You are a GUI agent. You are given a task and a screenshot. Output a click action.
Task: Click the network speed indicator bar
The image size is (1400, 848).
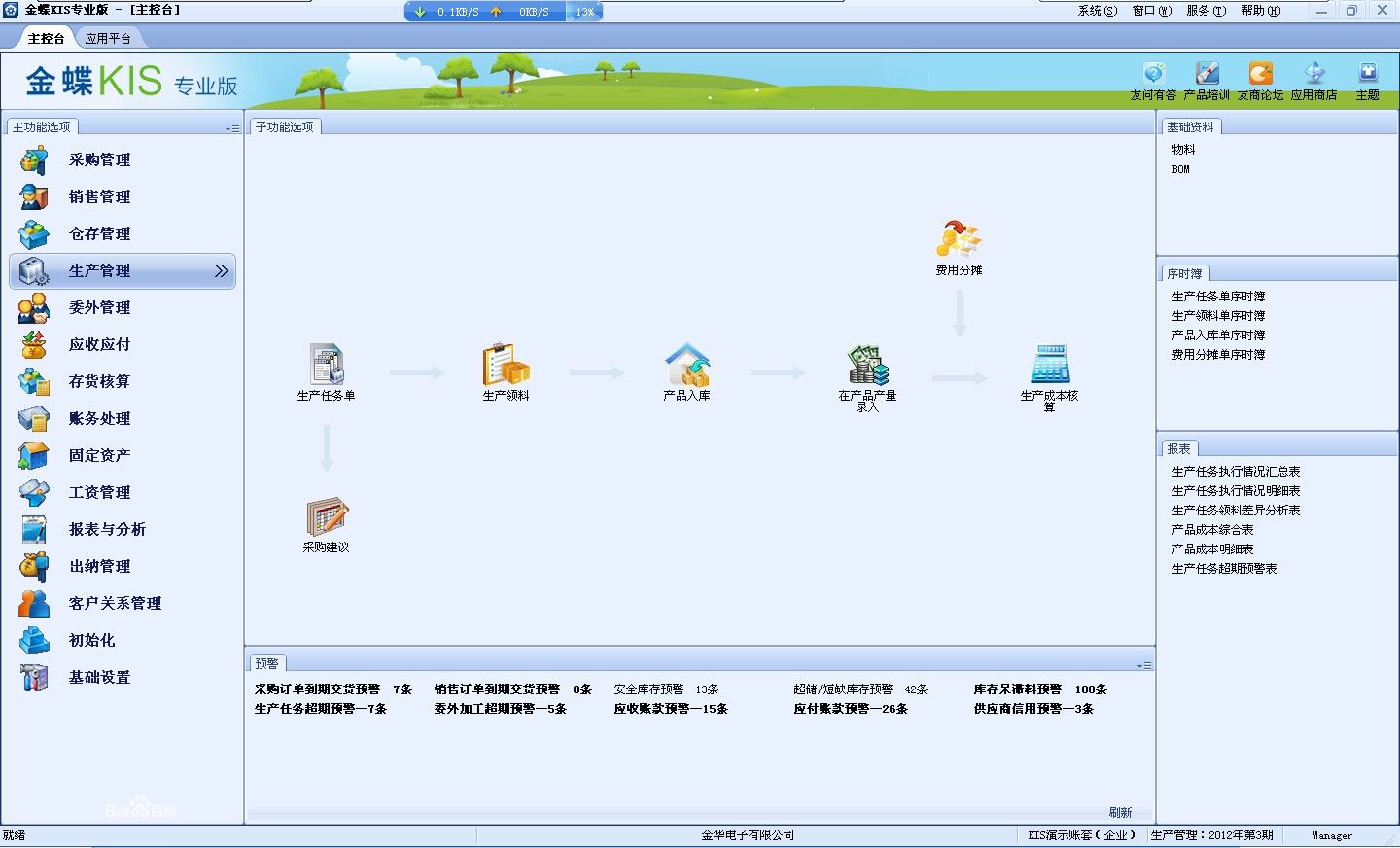504,12
